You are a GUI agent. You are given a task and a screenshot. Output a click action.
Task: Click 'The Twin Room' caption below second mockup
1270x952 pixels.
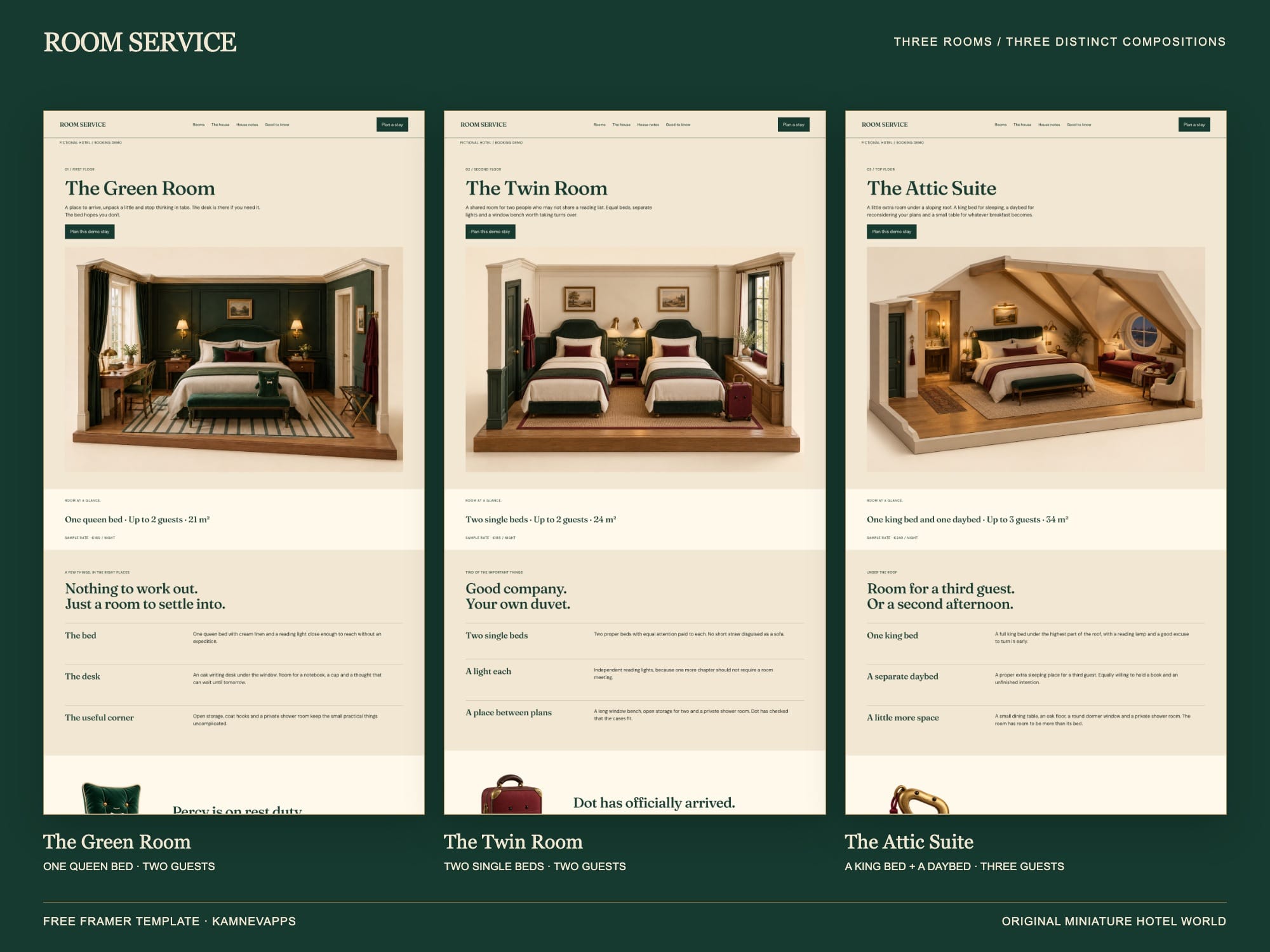point(513,842)
